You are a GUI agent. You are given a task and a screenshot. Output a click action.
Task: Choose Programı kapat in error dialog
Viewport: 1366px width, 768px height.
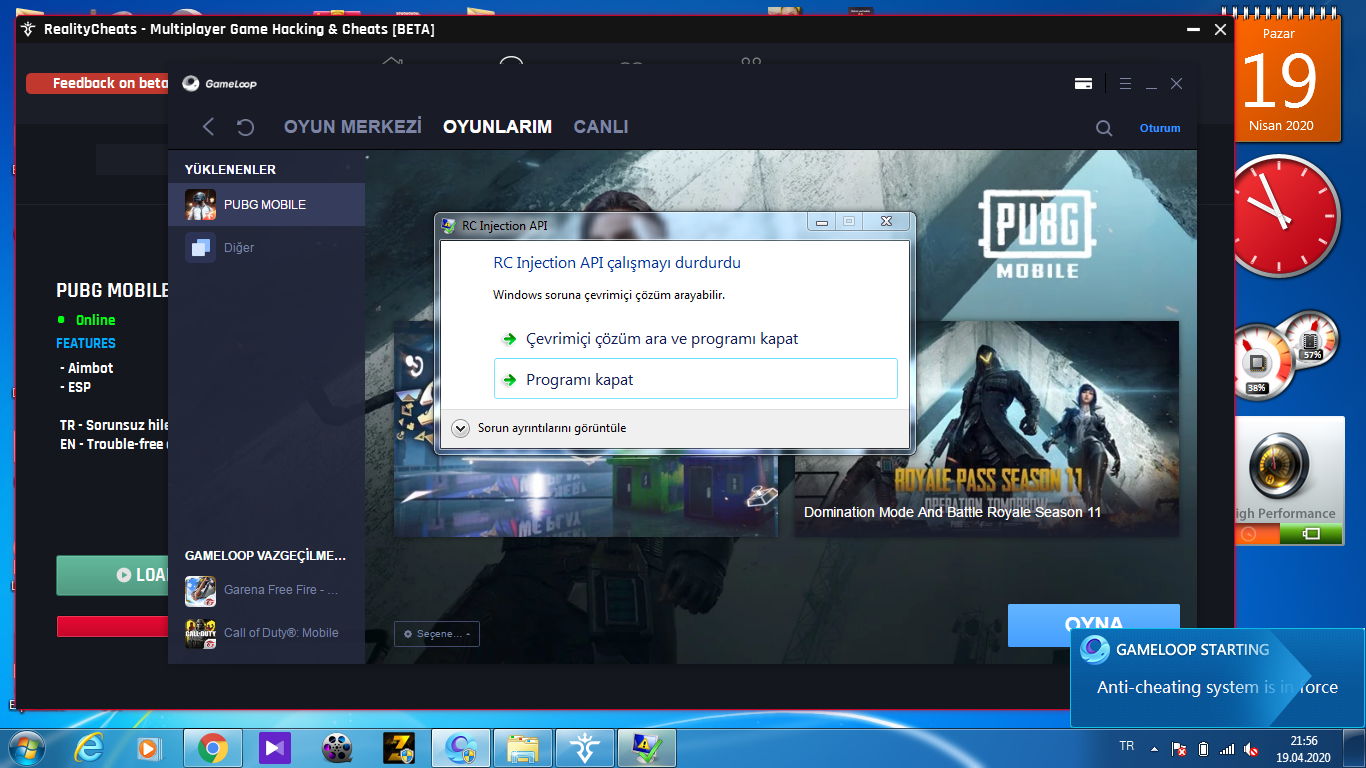click(x=696, y=379)
